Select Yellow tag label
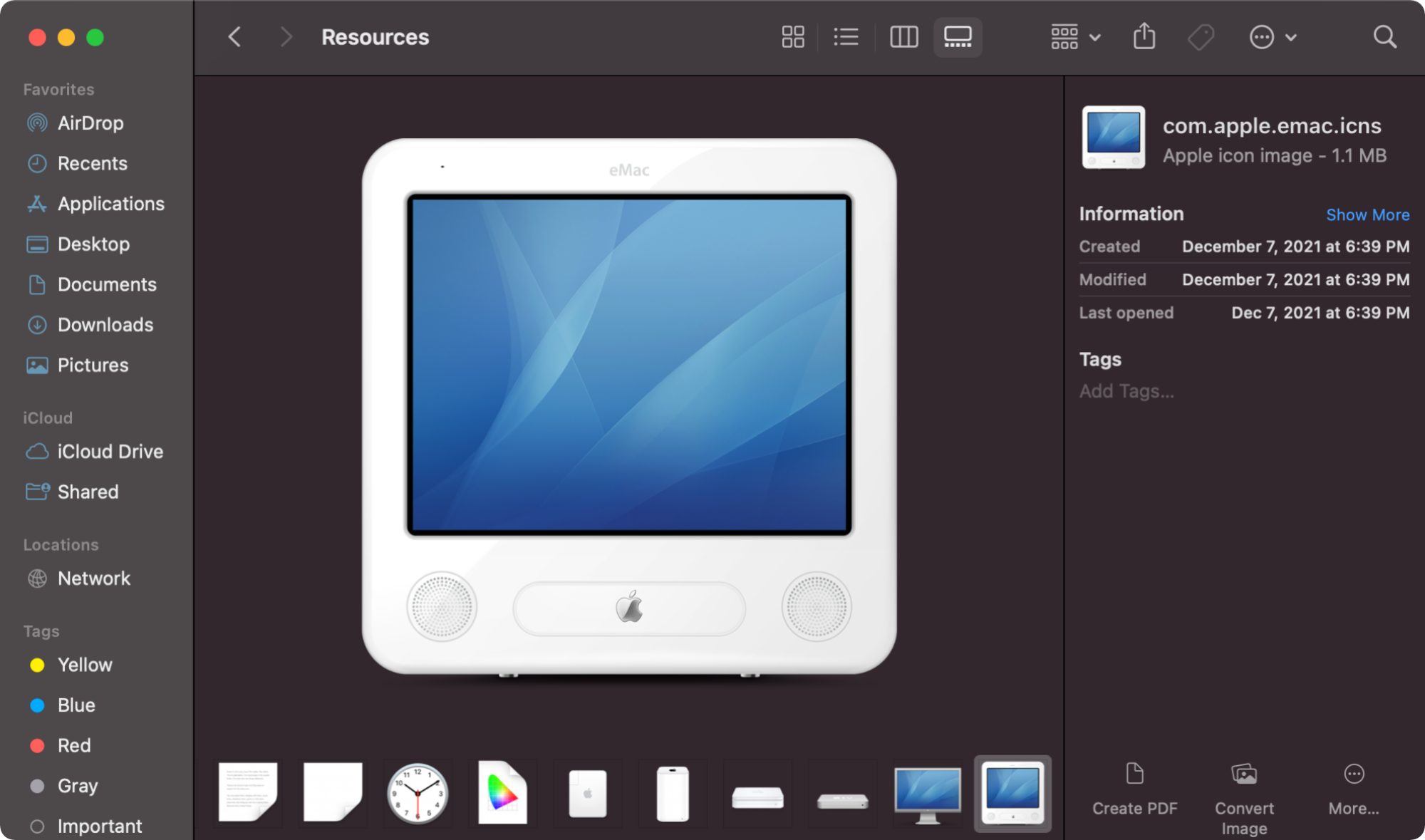This screenshot has width=1425, height=840. point(86,664)
